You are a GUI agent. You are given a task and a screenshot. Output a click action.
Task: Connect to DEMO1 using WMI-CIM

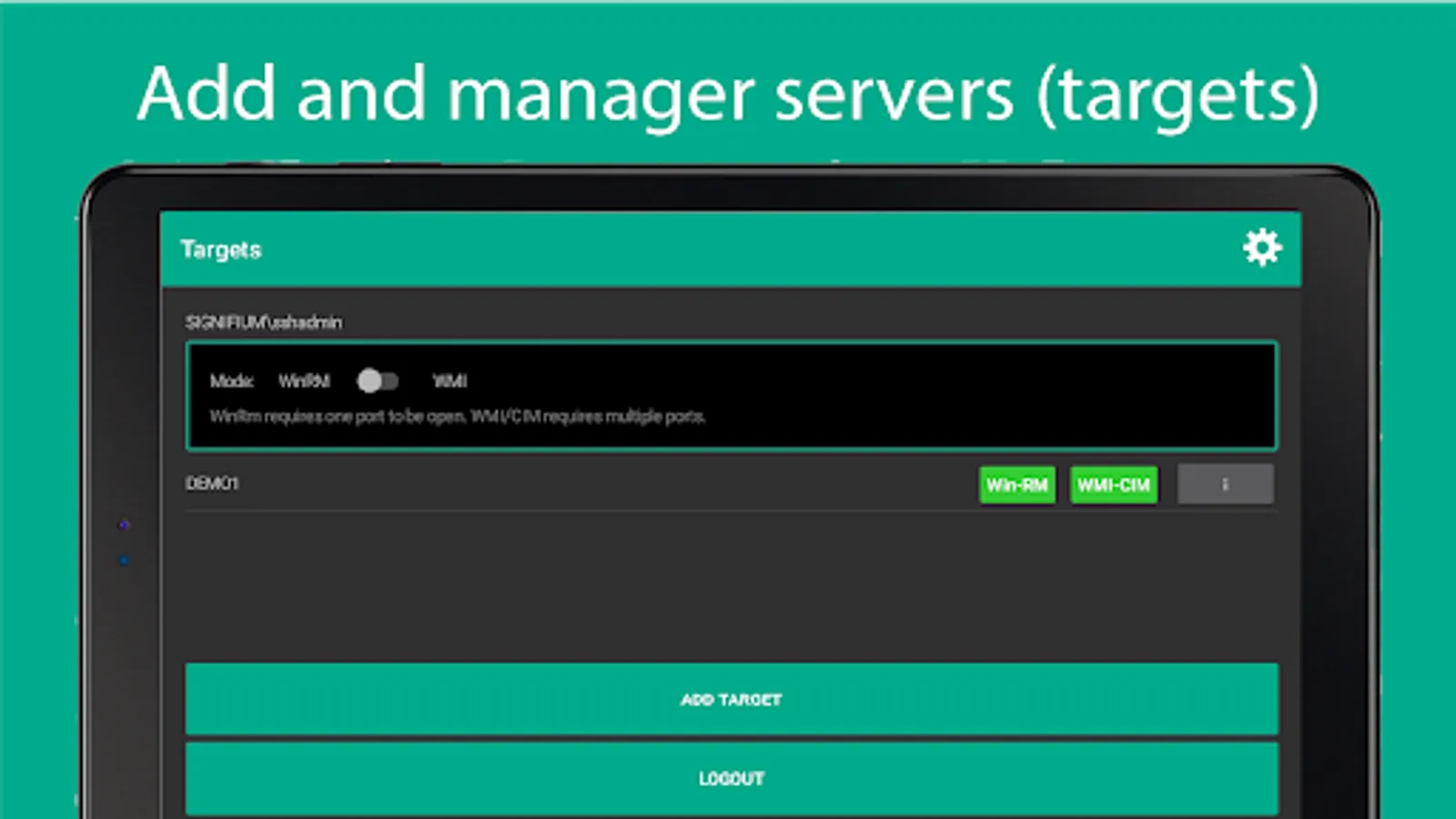click(x=1114, y=485)
